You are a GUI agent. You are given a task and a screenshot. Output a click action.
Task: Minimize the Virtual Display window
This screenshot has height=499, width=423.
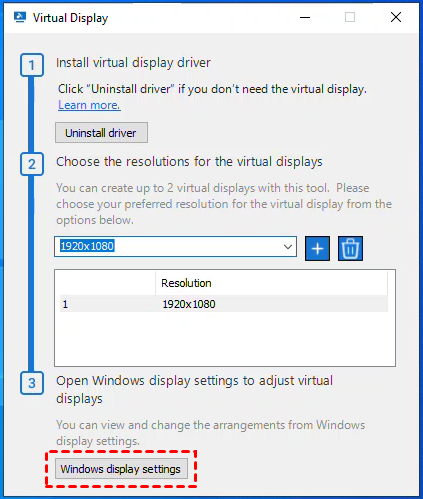coord(305,17)
